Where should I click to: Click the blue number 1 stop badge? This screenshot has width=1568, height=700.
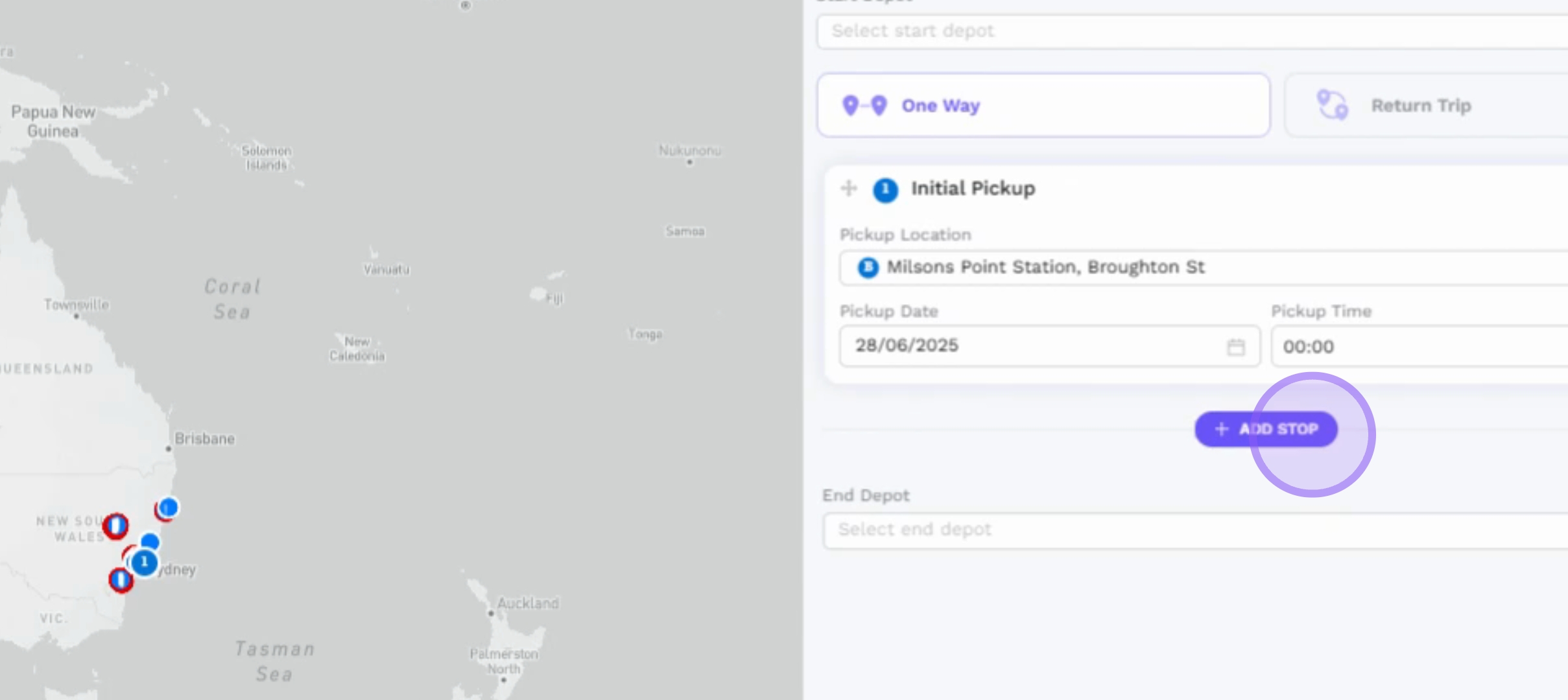885,190
